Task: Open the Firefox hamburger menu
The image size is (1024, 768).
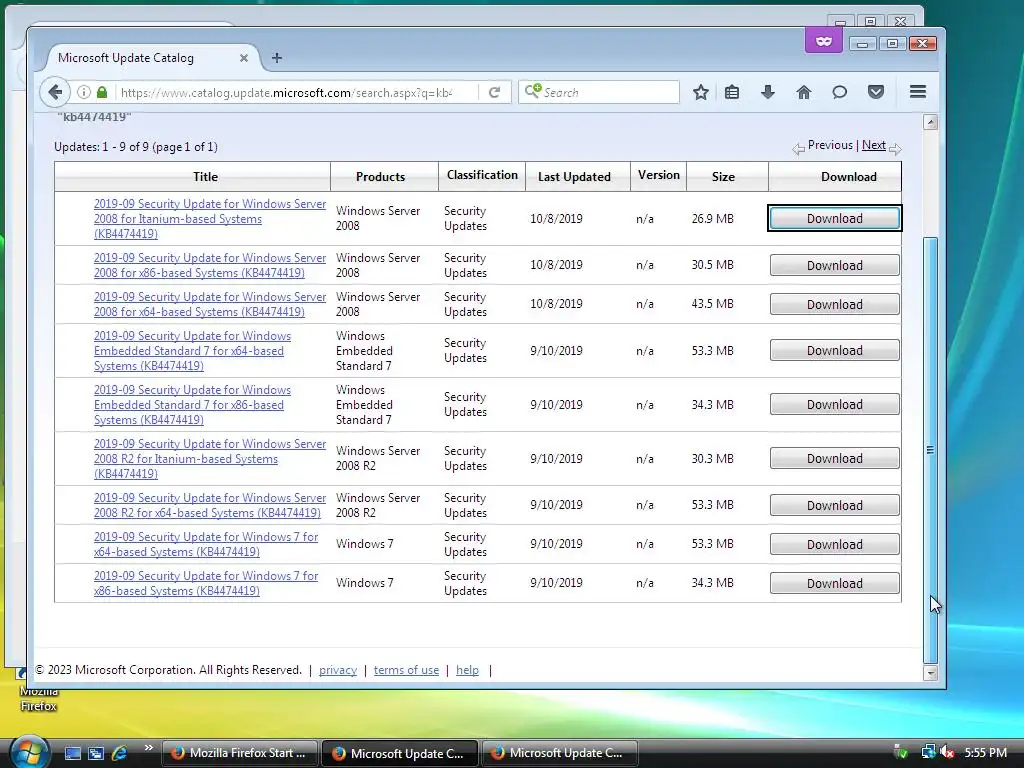Action: [918, 92]
